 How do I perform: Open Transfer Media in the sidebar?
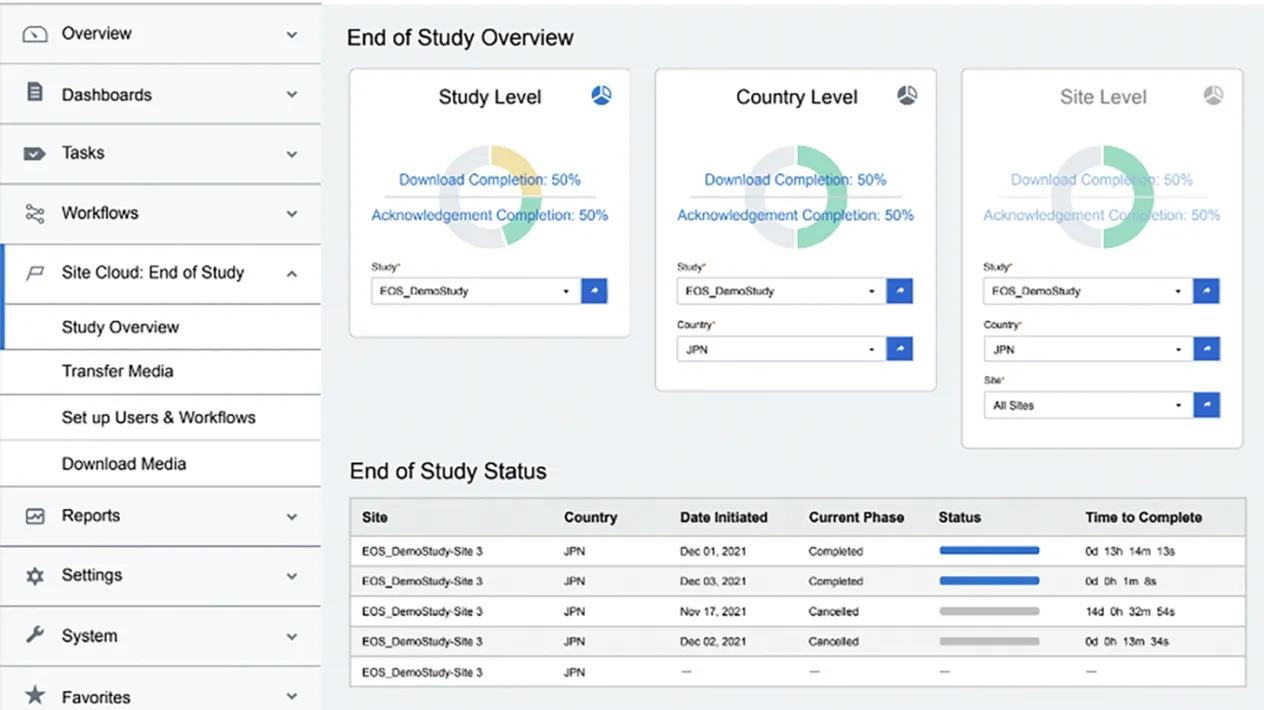[117, 371]
